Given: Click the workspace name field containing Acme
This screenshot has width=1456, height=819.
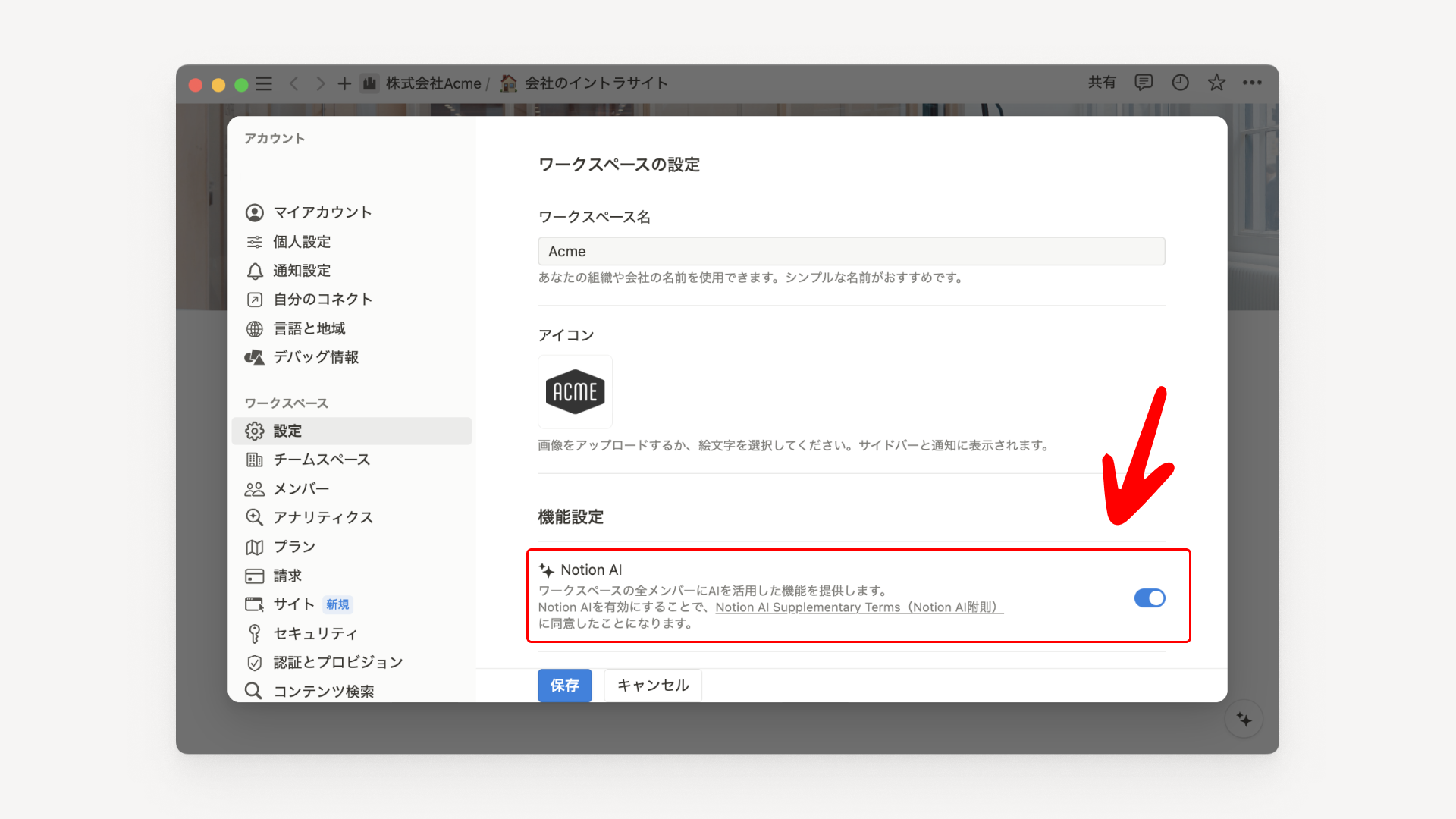Looking at the screenshot, I should tap(851, 252).
